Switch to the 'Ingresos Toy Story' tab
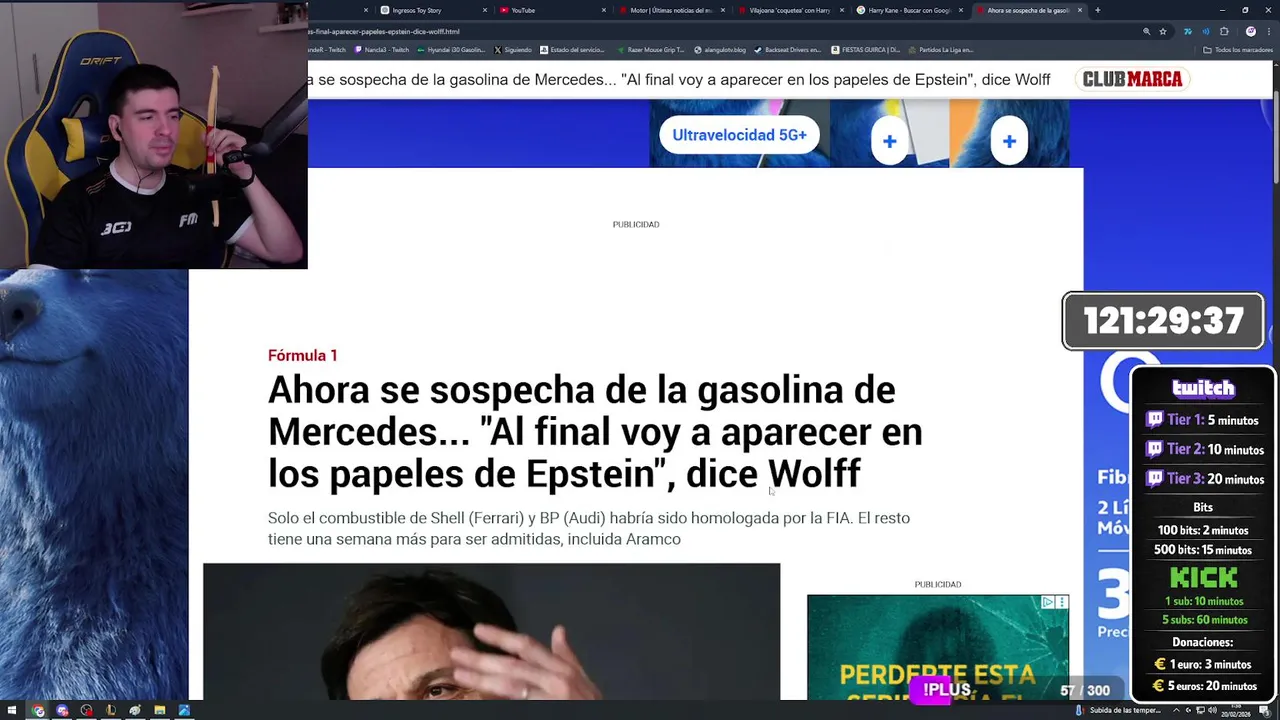Screen dimensions: 1280x720 (x=436, y=10)
